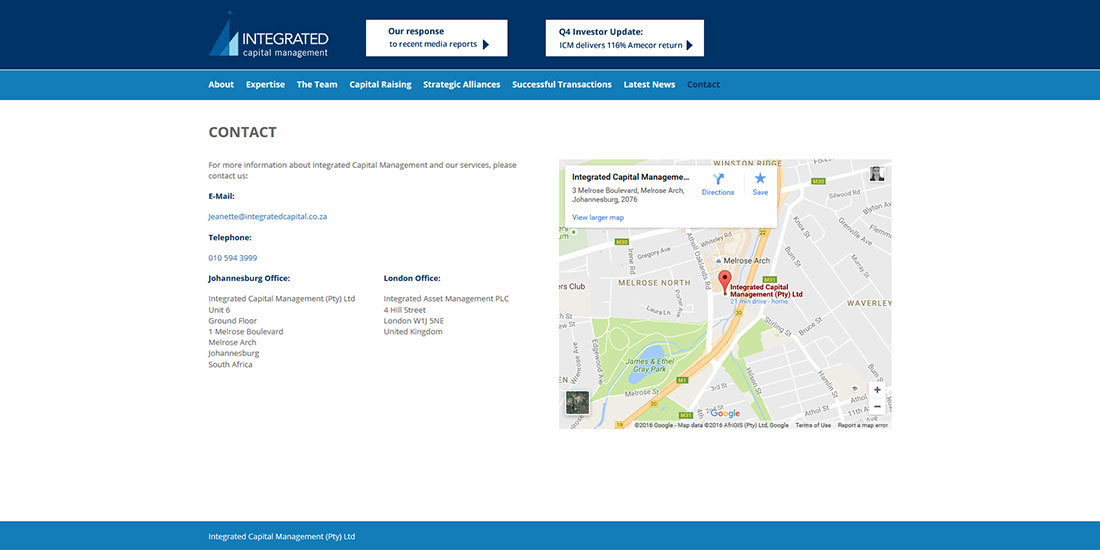Open the View larger map link
Screen dimensions: 1100x550
[598, 217]
